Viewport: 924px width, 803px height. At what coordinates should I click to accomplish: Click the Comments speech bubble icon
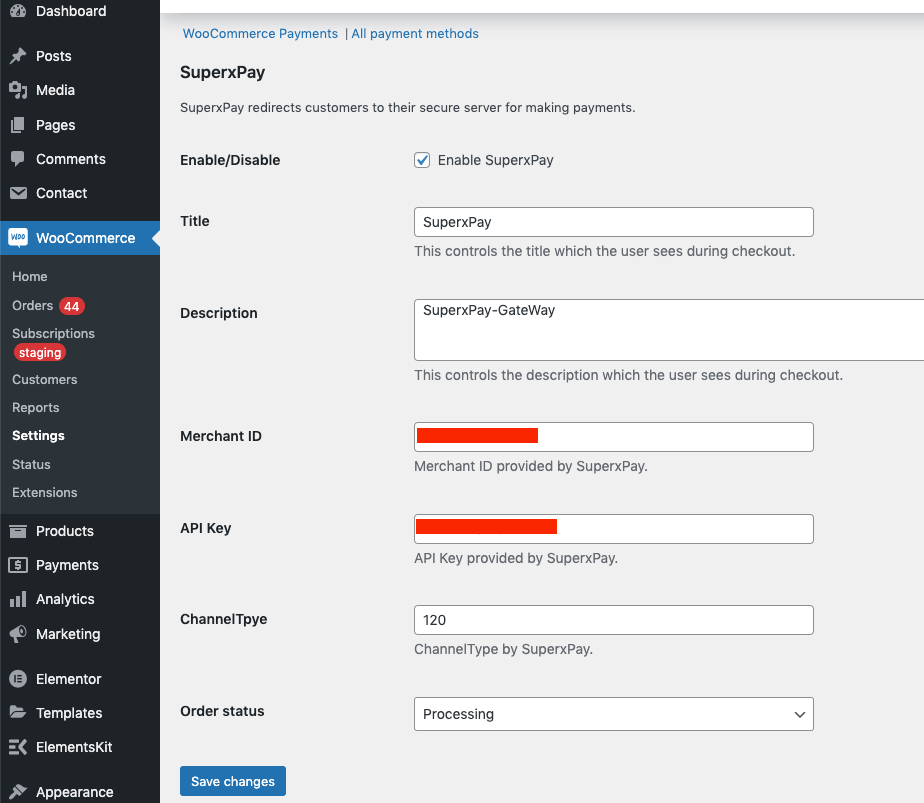(x=18, y=159)
